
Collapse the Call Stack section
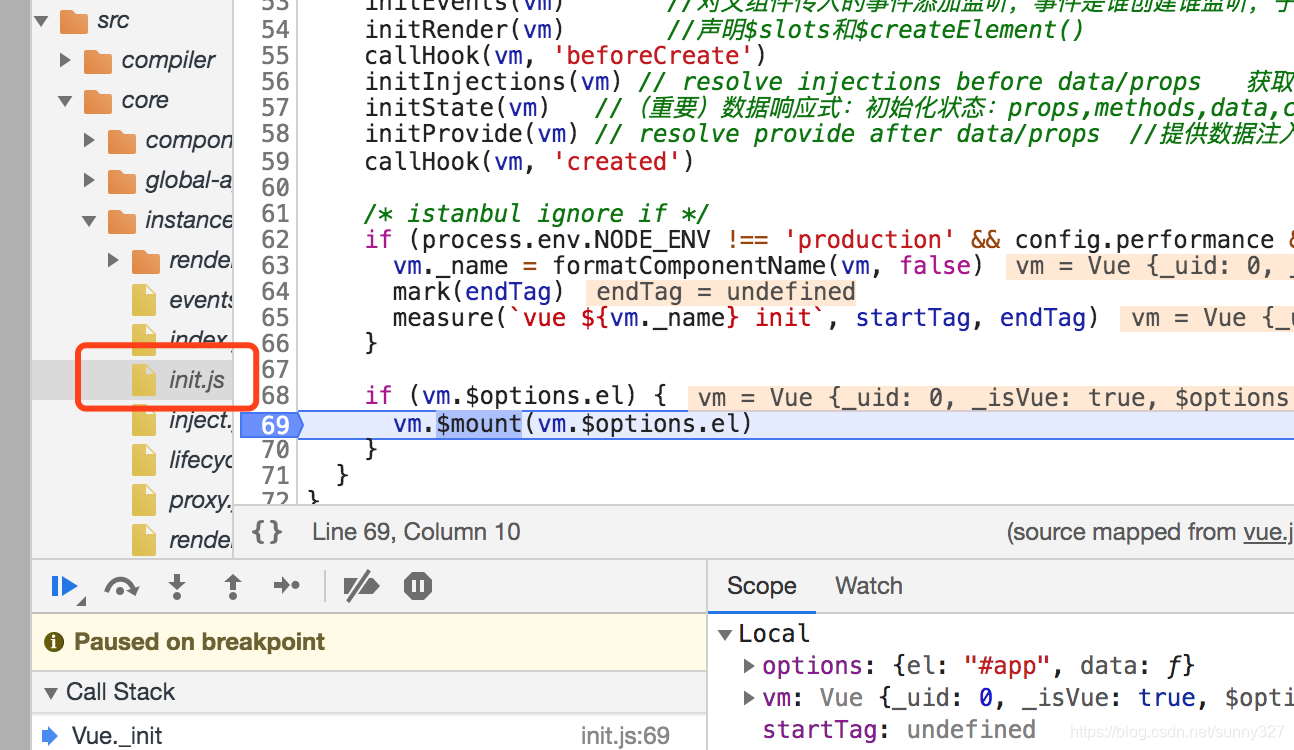click(x=51, y=692)
